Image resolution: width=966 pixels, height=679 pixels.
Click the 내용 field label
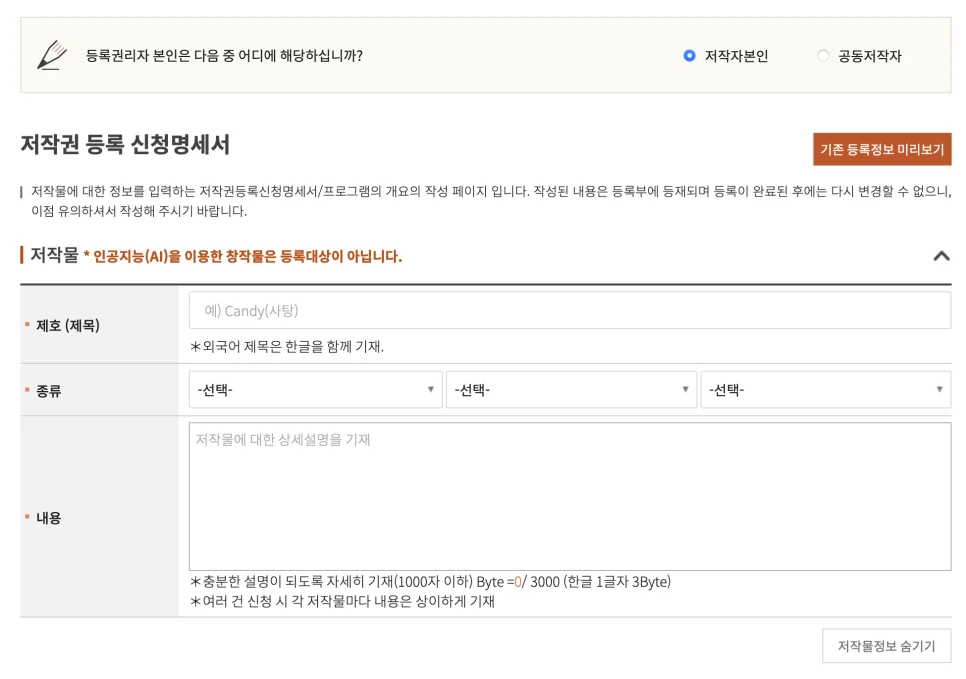tap(49, 518)
